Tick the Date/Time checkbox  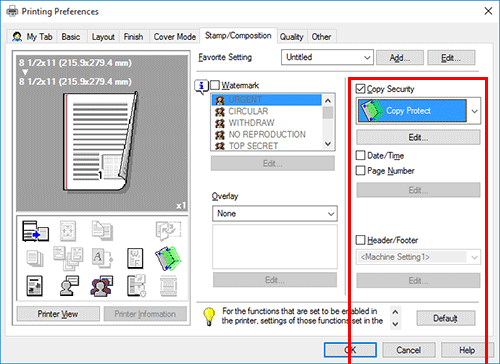coord(360,155)
